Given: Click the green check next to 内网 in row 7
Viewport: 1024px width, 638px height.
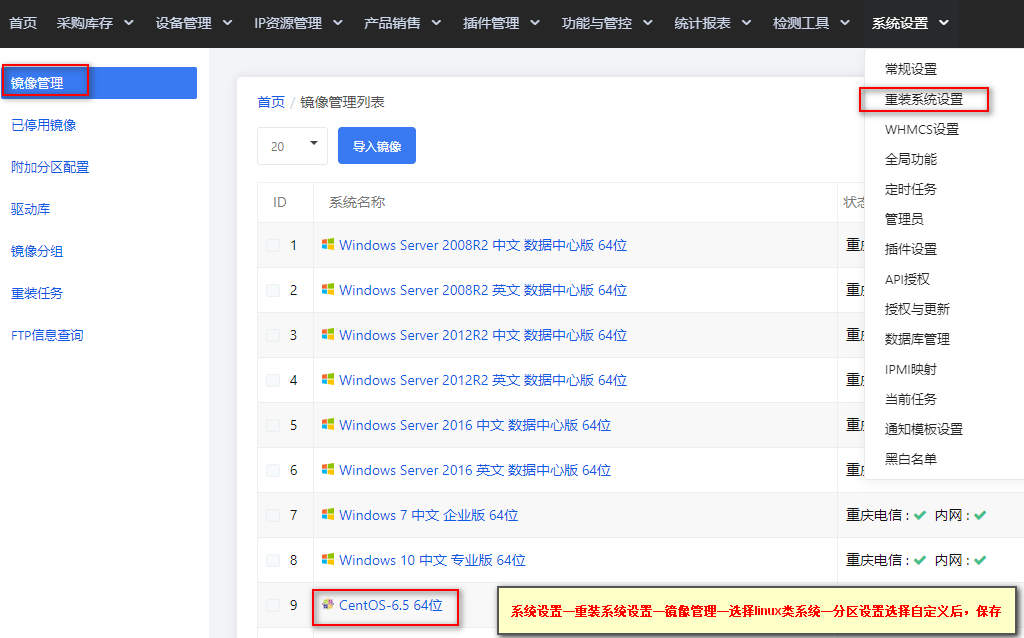Looking at the screenshot, I should pyautogui.click(x=980, y=515).
